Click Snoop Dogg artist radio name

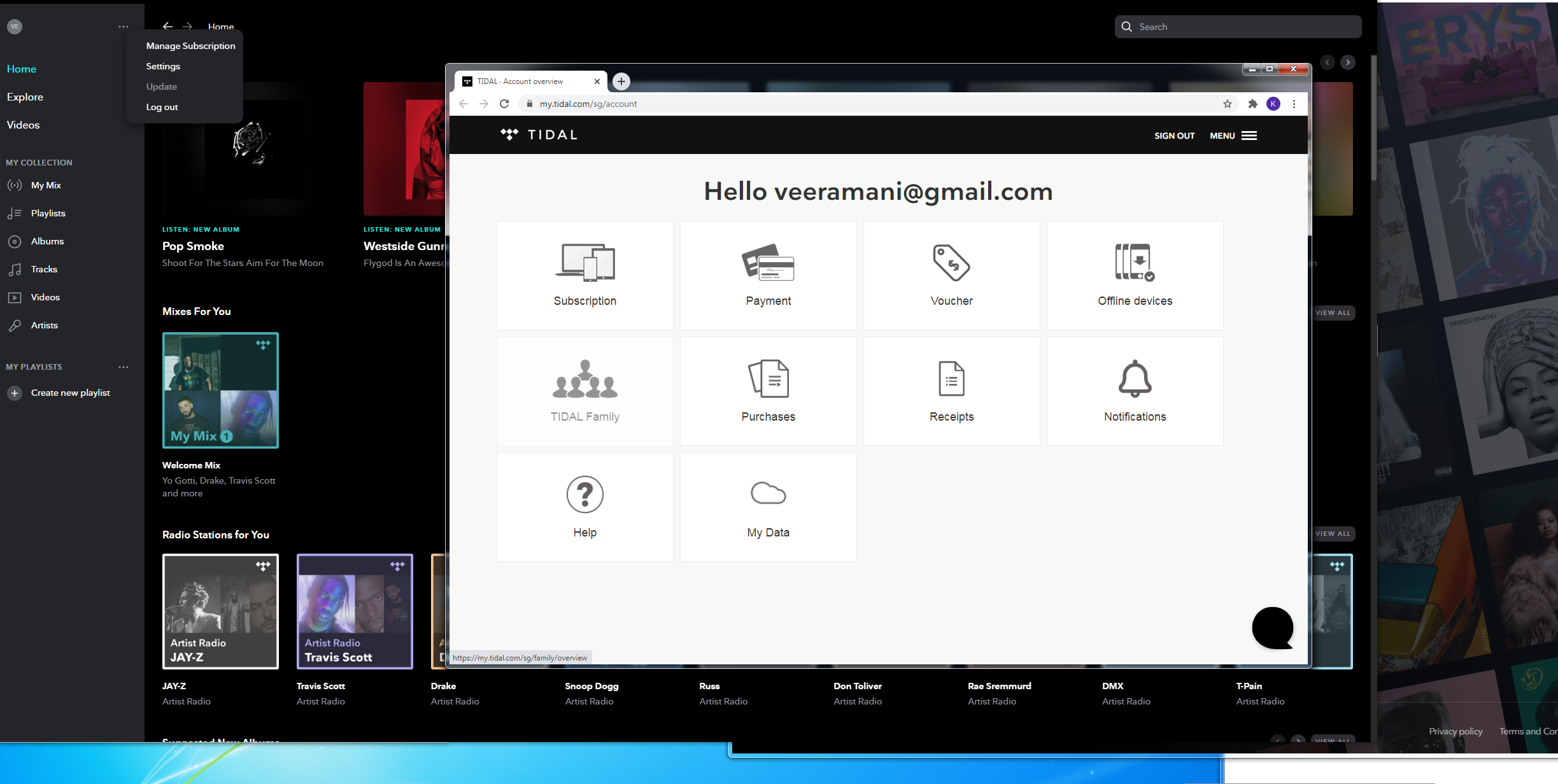(591, 686)
